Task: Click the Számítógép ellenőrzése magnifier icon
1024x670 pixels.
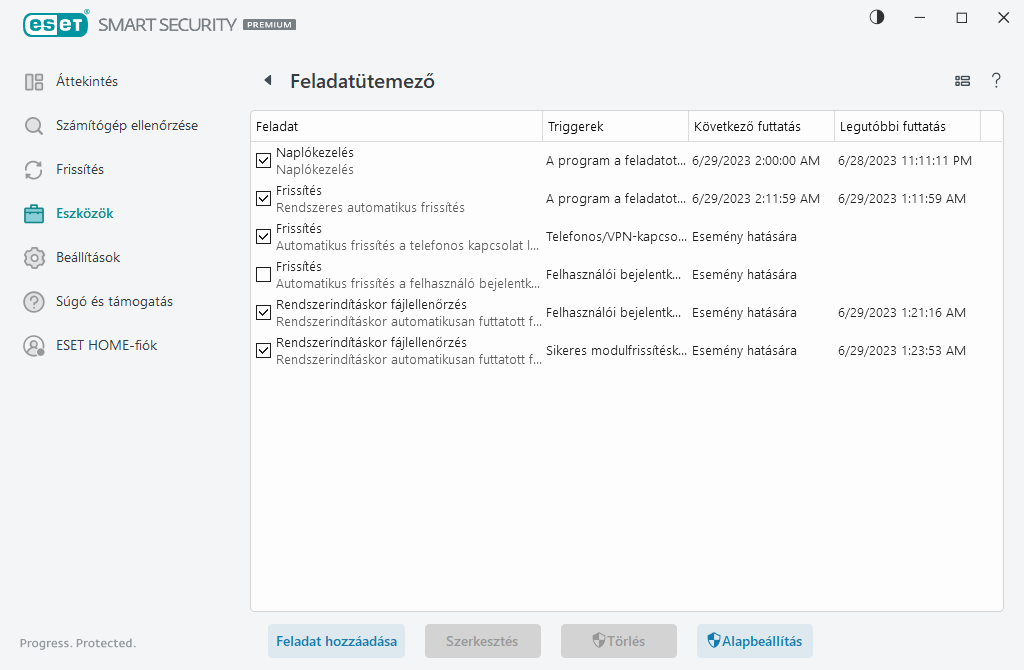Action: (x=34, y=126)
